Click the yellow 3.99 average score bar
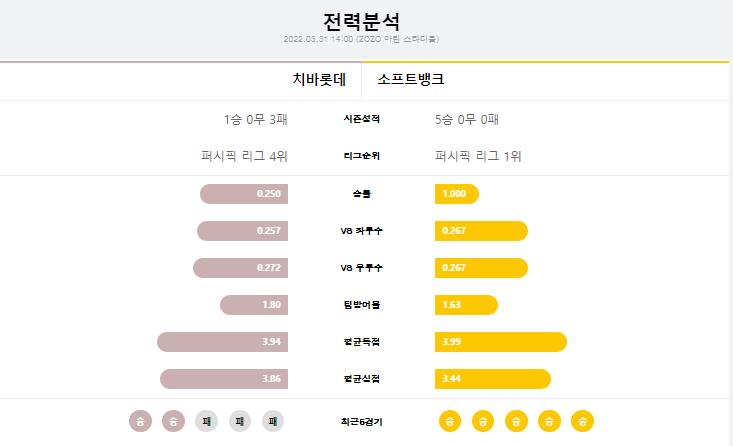The image size is (733, 446). (501, 342)
